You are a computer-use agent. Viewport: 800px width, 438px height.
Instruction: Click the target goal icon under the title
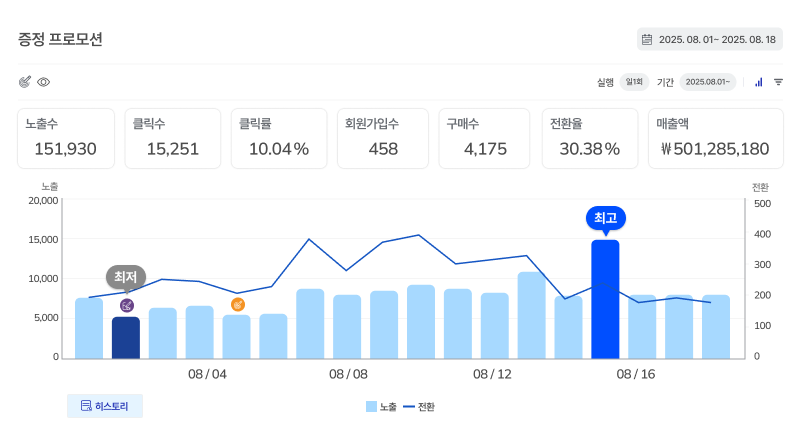[x=25, y=82]
